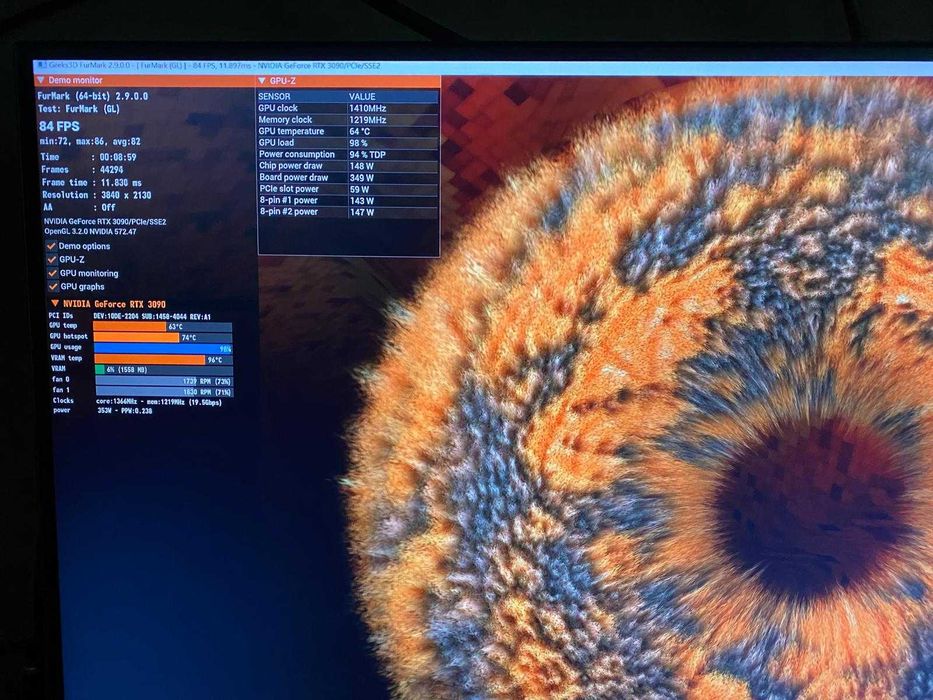Click the 1410MHz GPU clock value
Image resolution: width=933 pixels, height=700 pixels.
coord(368,108)
